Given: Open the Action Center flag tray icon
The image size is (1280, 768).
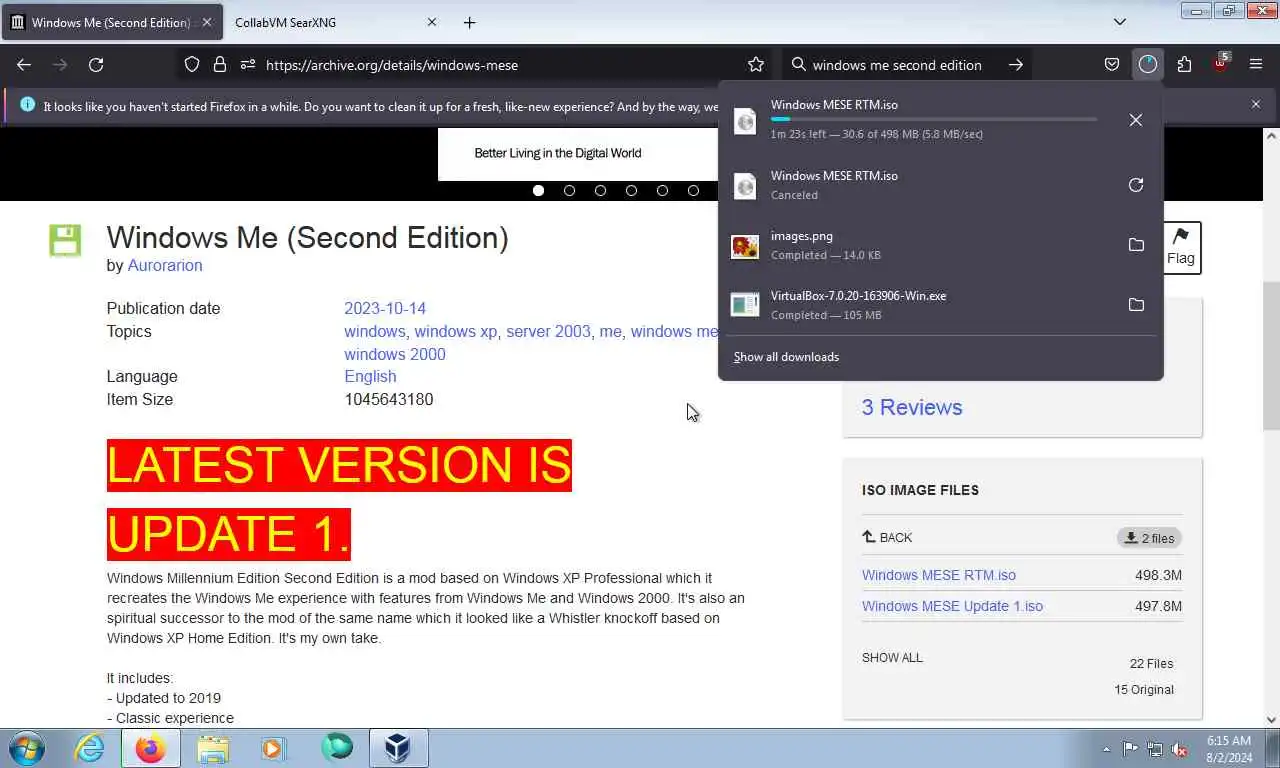Looking at the screenshot, I should click(x=1130, y=749).
